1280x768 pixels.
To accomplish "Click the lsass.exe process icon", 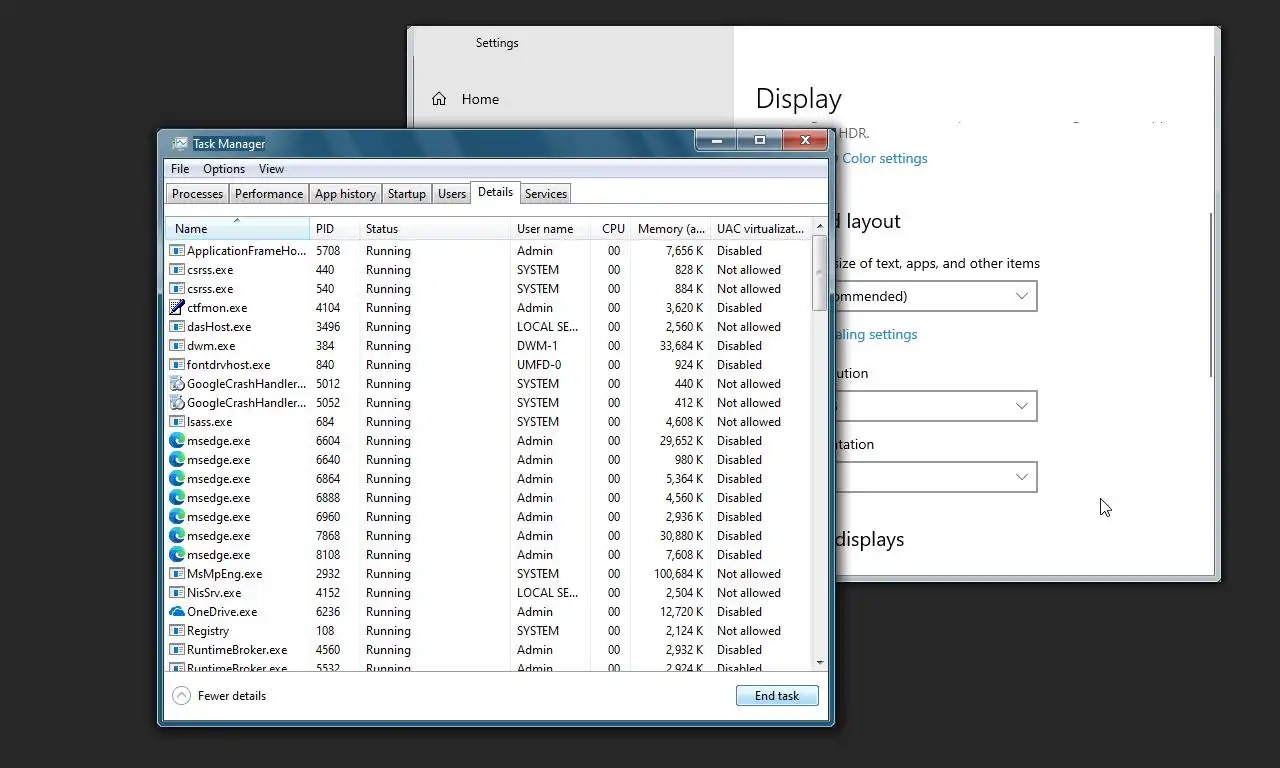I will (177, 422).
